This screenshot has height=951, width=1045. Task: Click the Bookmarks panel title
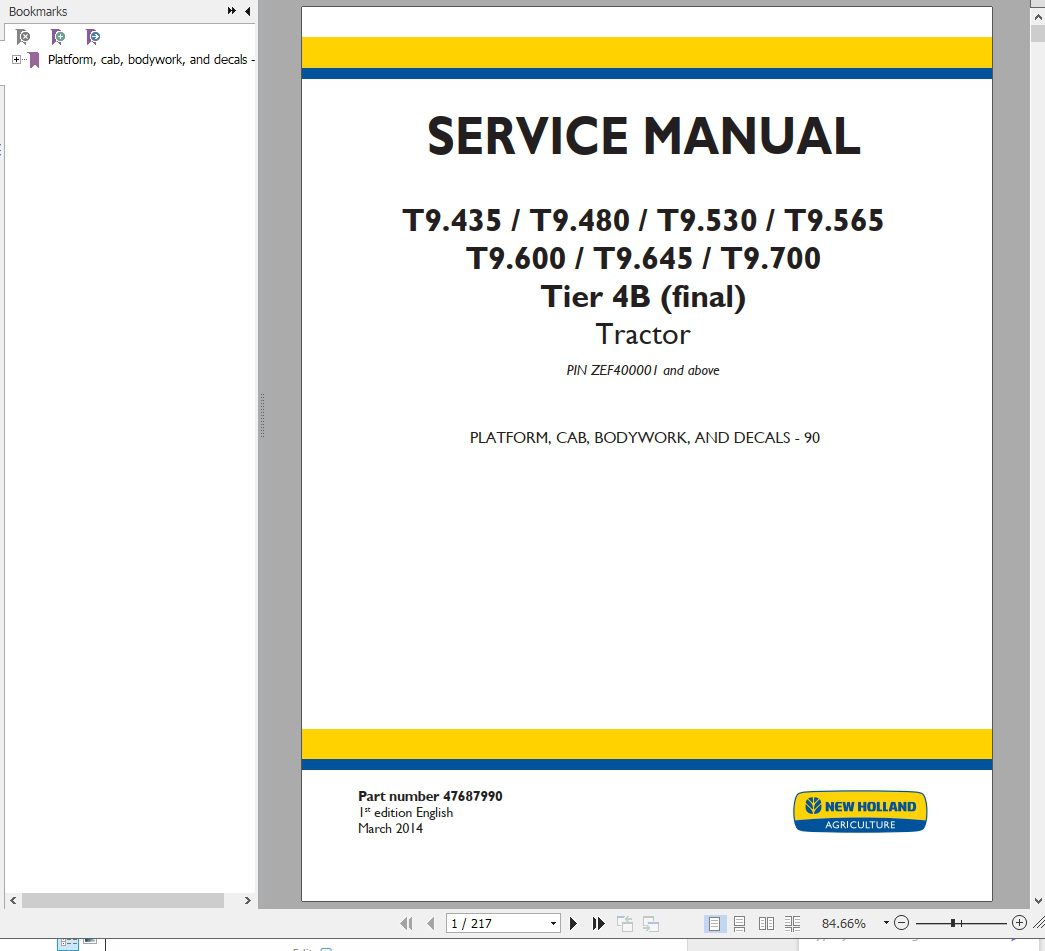click(38, 11)
